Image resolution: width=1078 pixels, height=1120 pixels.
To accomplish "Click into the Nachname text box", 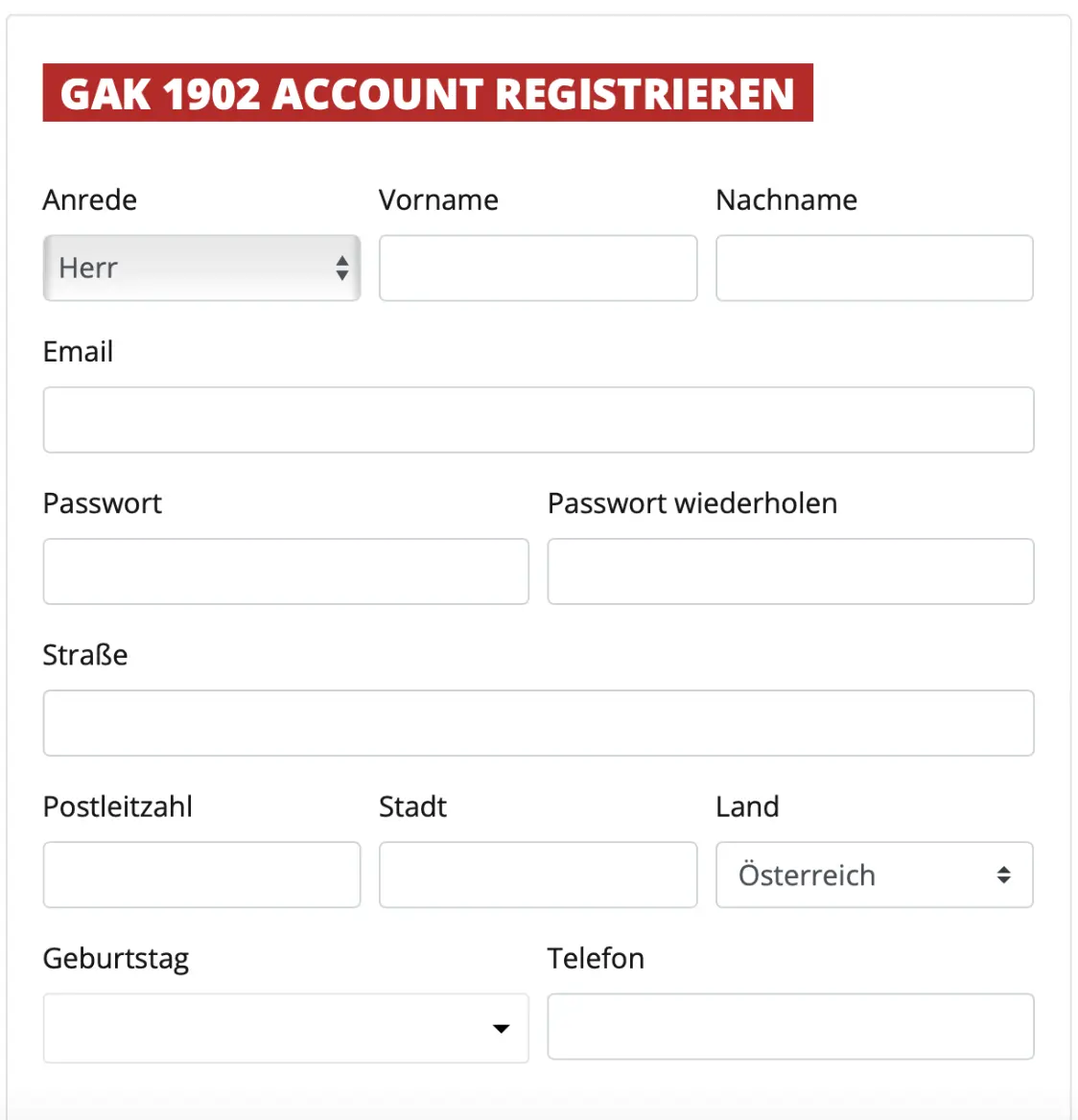I will [x=874, y=268].
